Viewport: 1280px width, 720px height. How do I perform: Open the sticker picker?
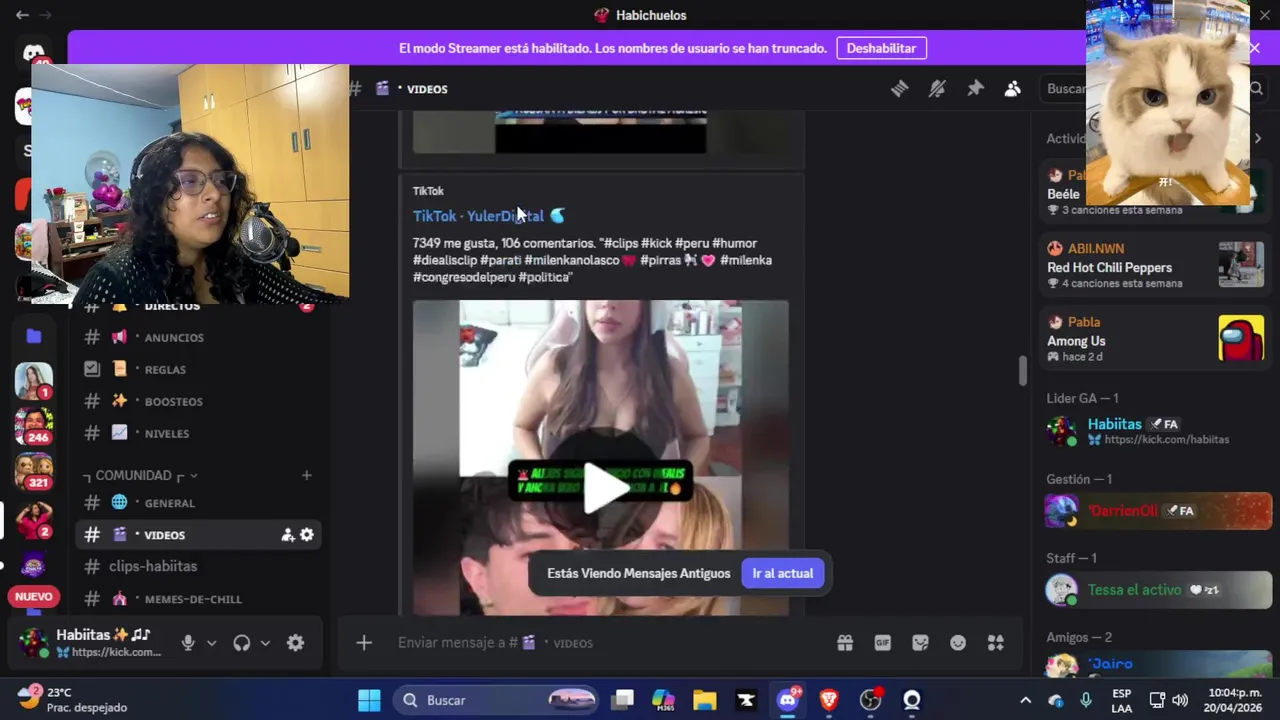[920, 643]
